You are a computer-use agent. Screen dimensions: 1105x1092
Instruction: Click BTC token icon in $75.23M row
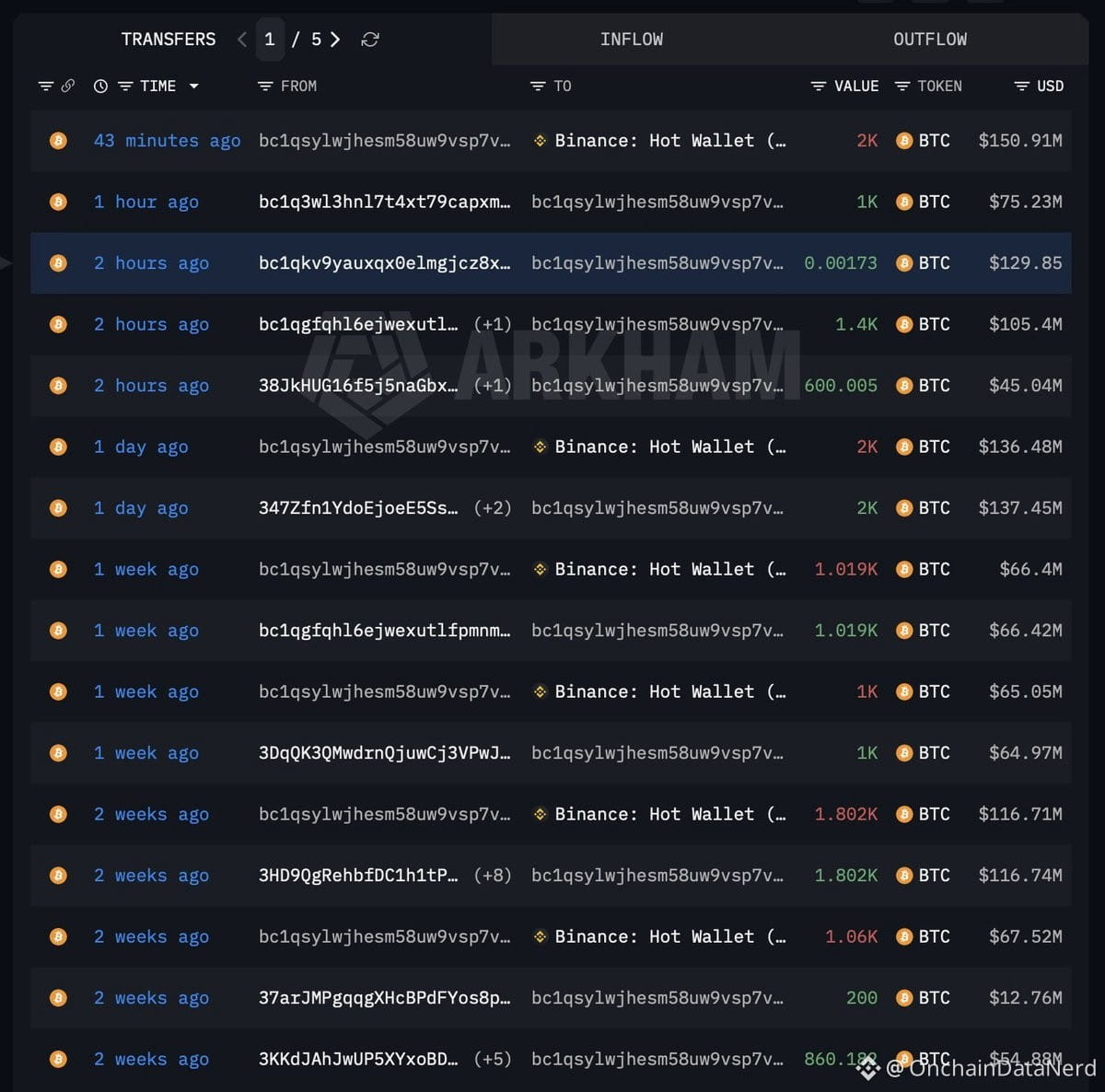tap(904, 202)
